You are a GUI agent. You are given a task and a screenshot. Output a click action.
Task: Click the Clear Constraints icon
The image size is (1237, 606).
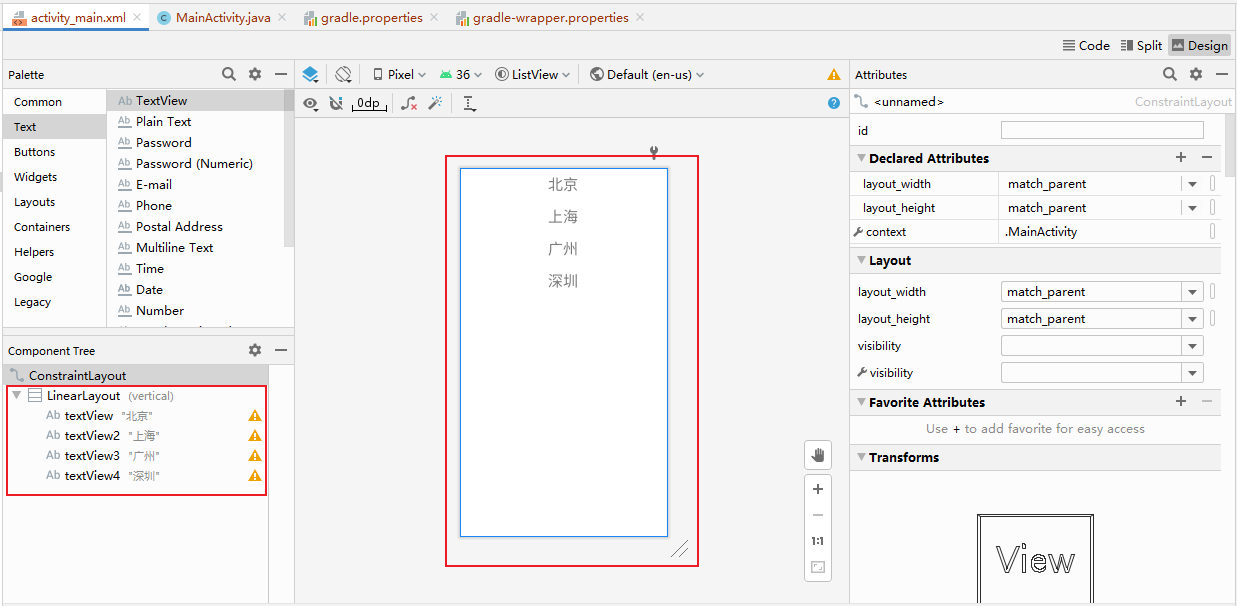pyautogui.click(x=409, y=103)
